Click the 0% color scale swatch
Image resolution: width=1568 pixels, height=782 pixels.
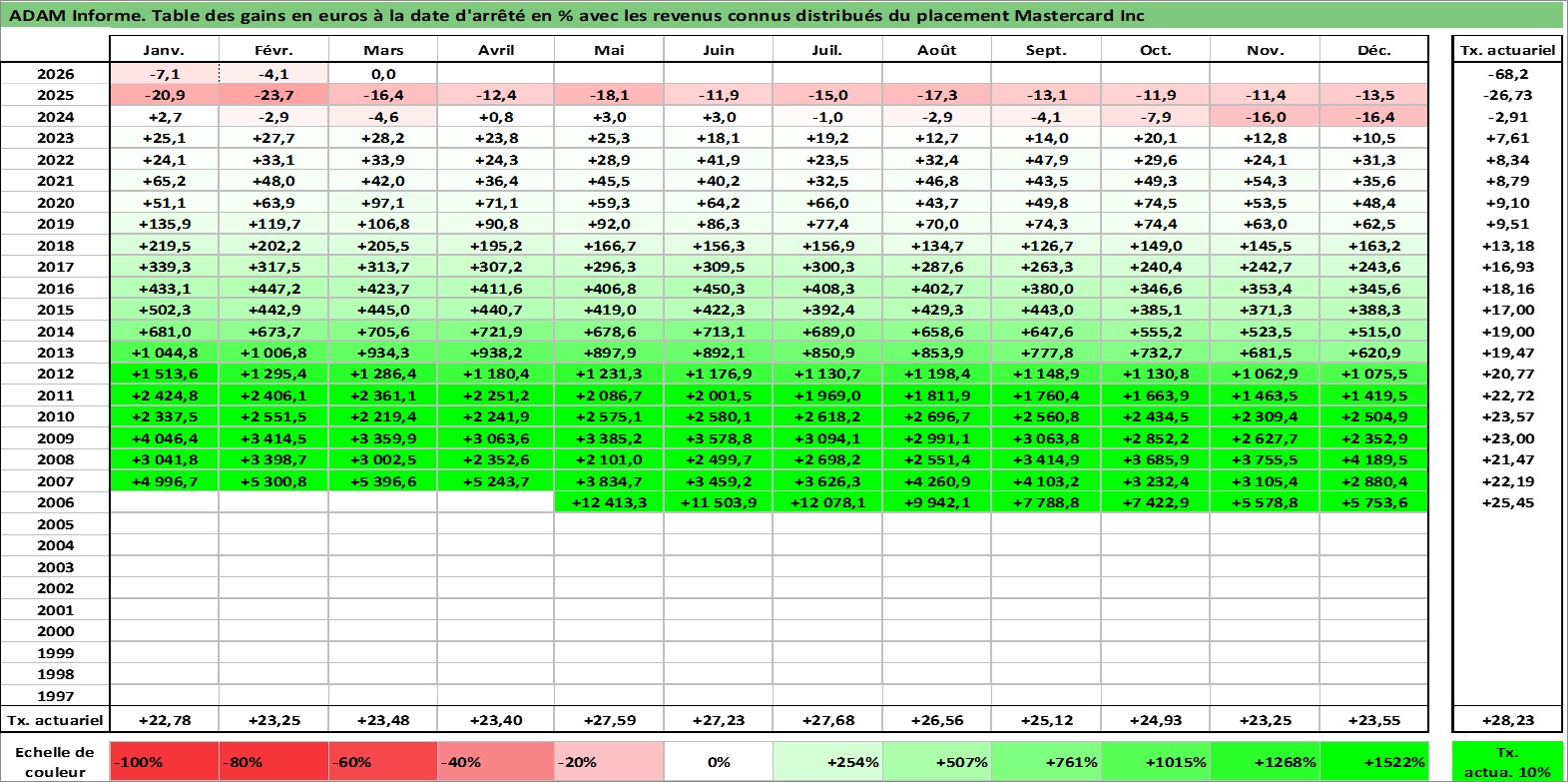coord(719,762)
